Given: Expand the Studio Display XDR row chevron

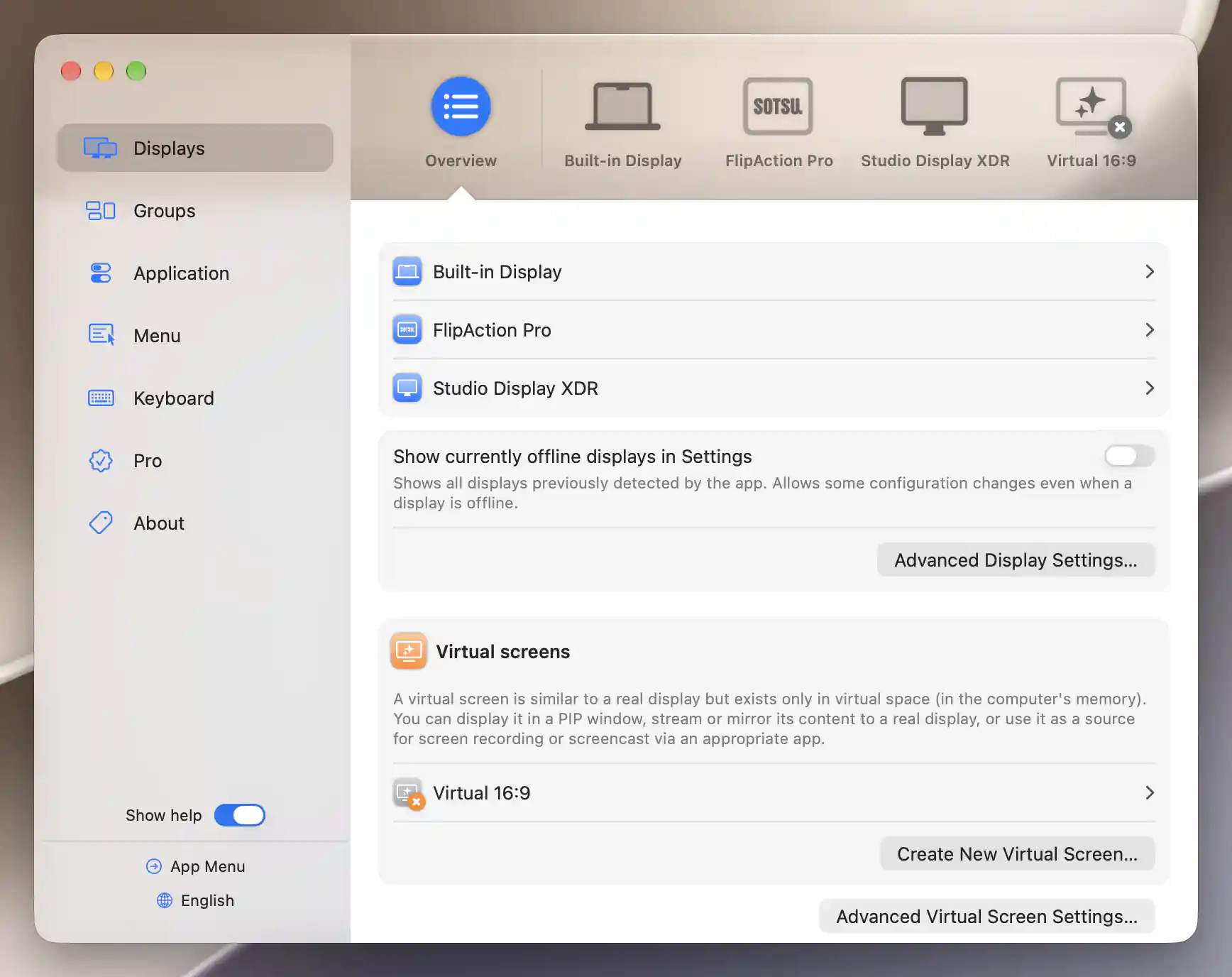Looking at the screenshot, I should click(x=1150, y=388).
